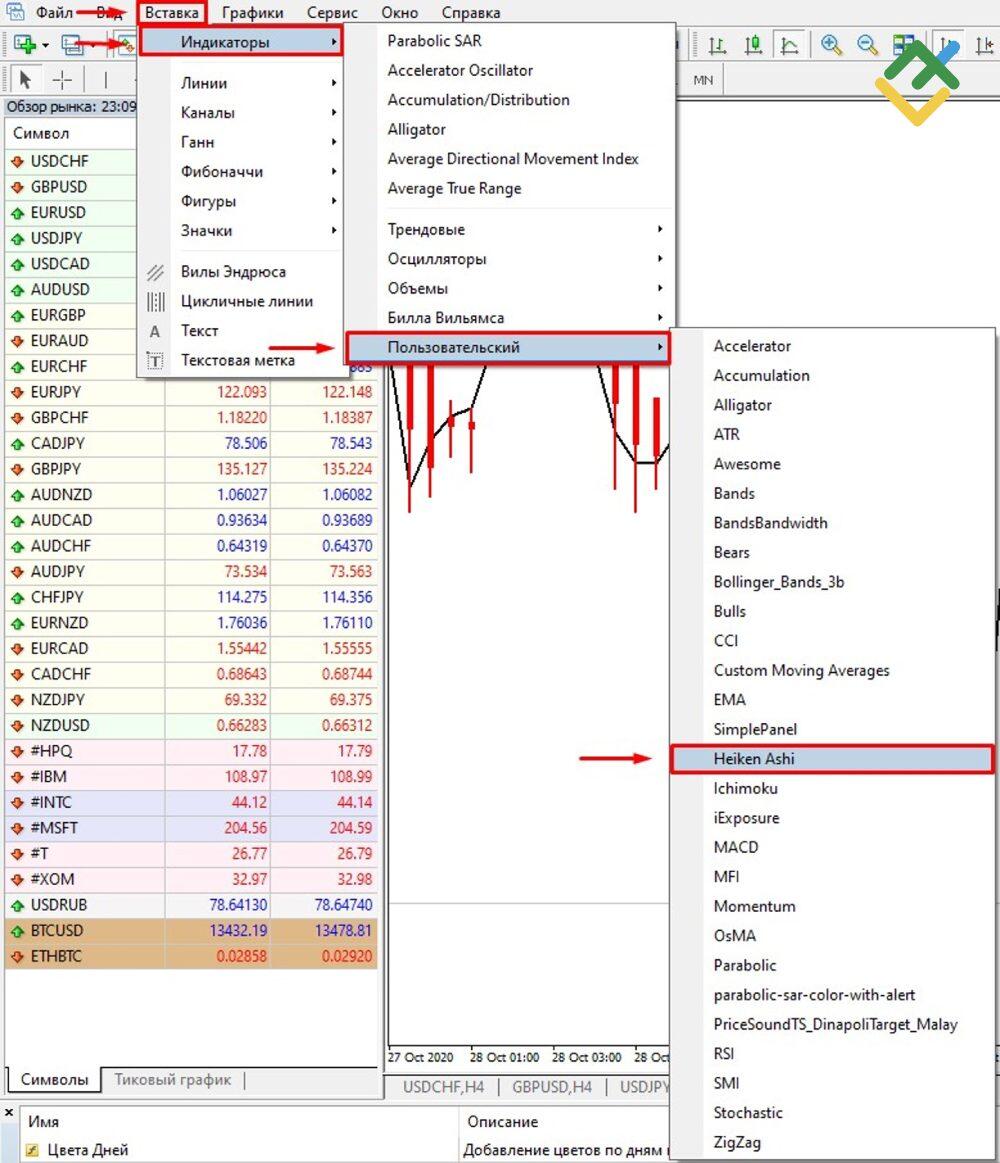Click the letter A text icon
Screen dimensions: 1000x1163
click(x=154, y=332)
